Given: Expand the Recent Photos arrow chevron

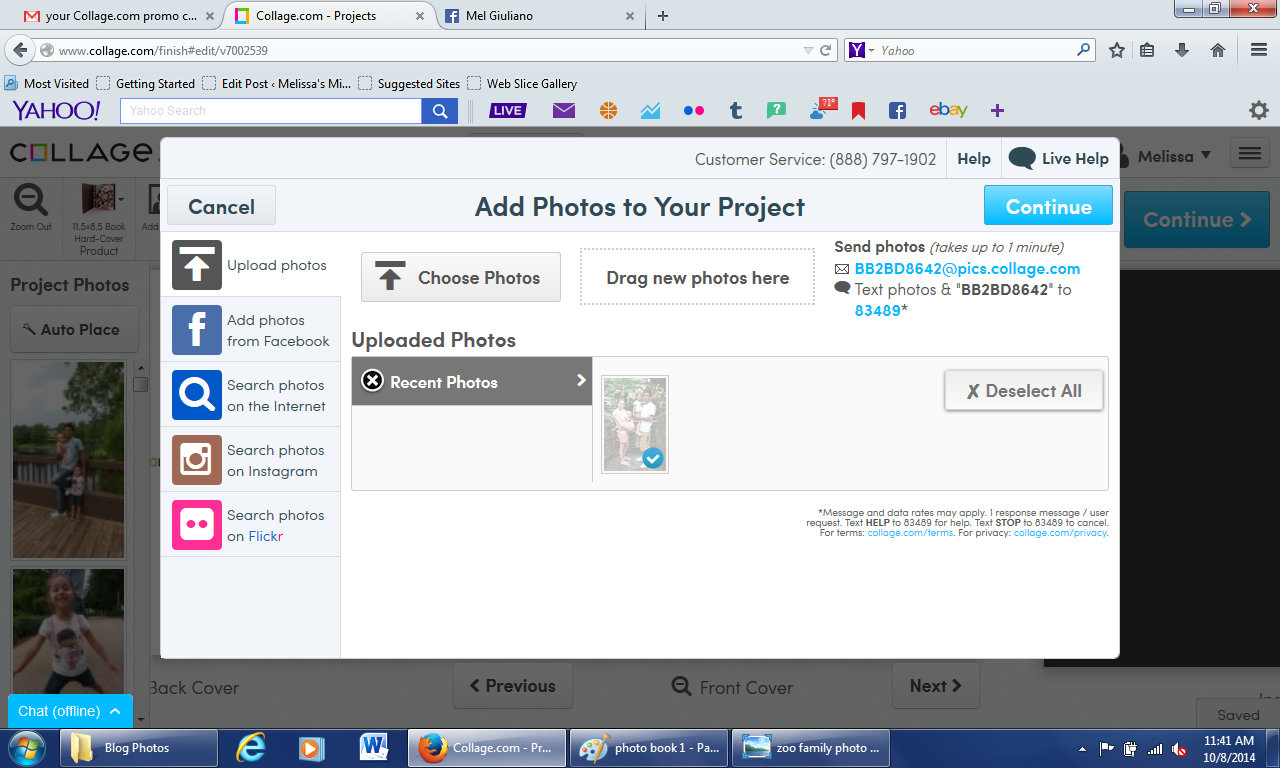Looking at the screenshot, I should coord(581,380).
